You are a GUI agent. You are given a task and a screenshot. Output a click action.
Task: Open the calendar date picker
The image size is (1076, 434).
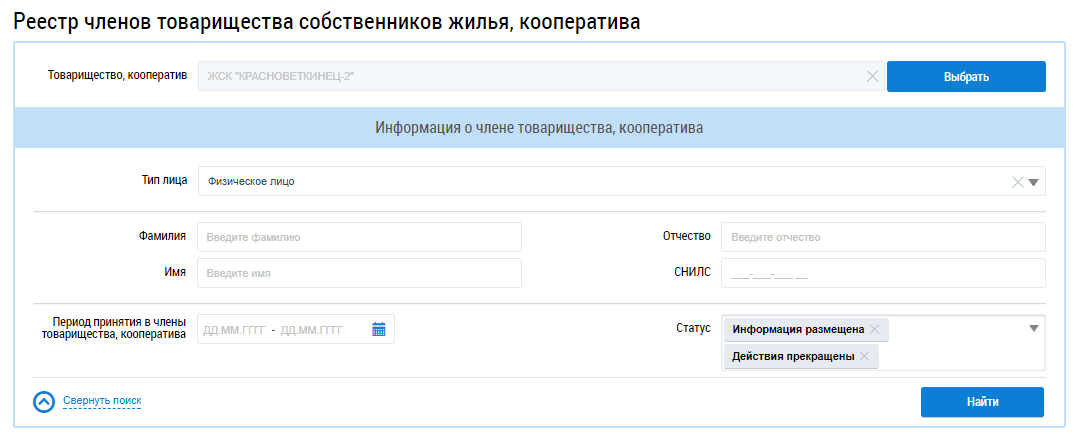click(379, 329)
